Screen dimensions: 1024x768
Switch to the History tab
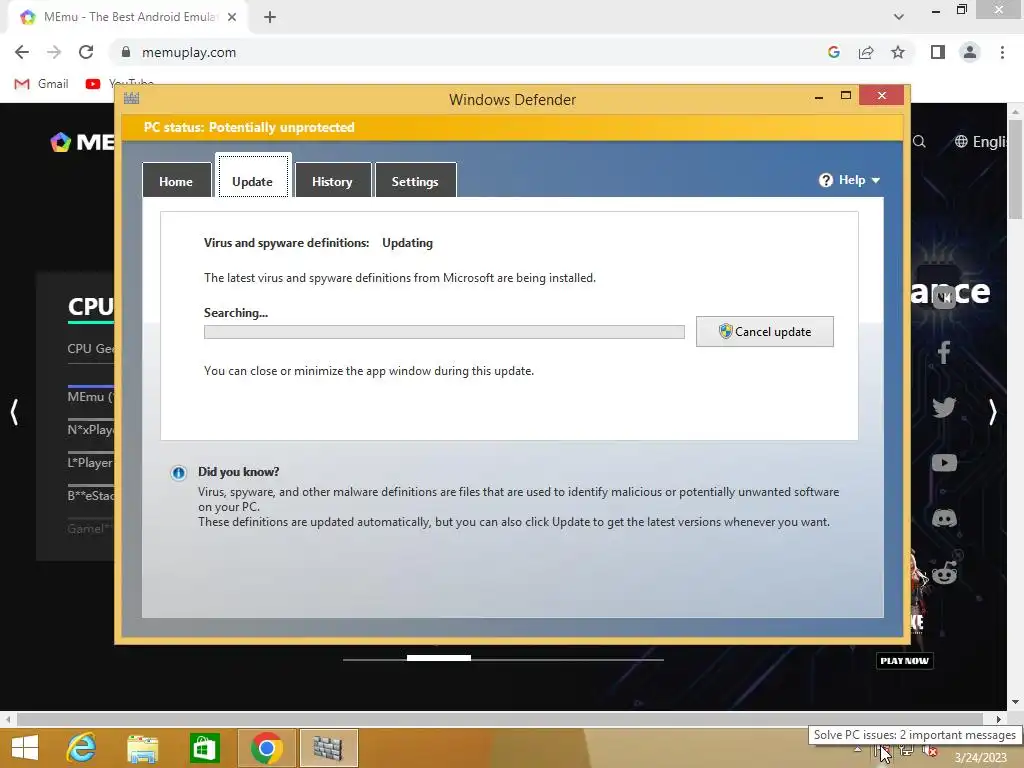332,181
